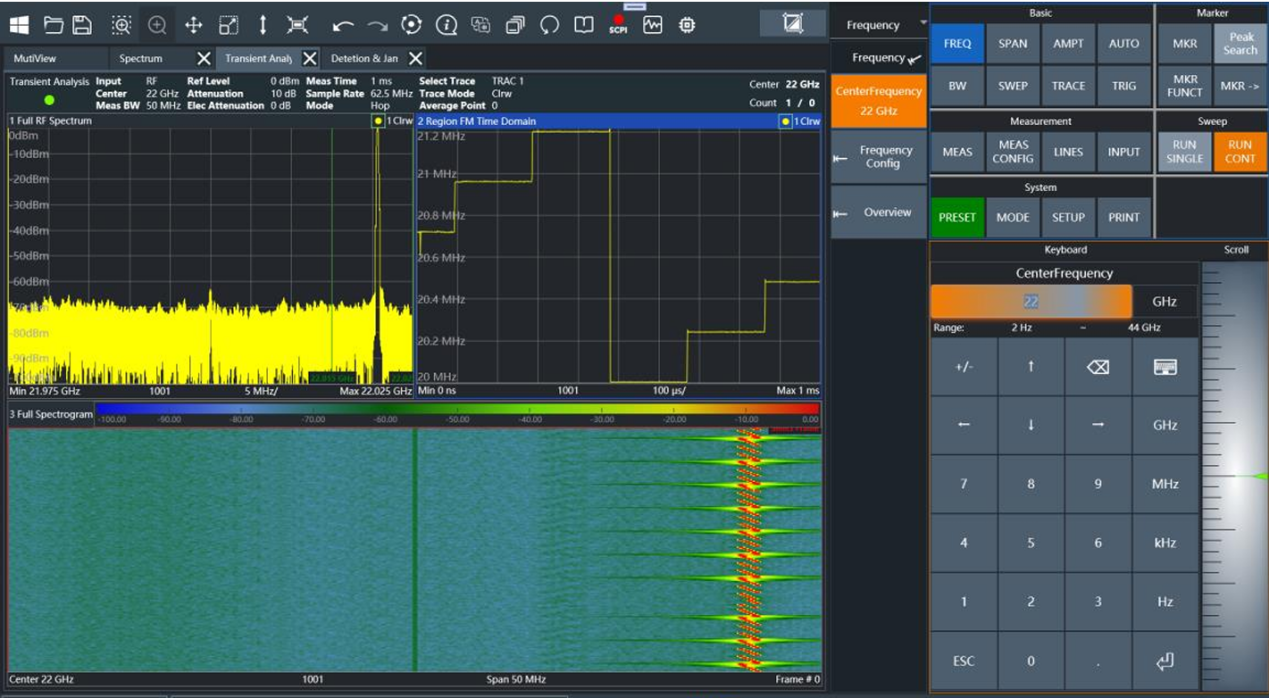Viewport: 1269px width, 698px height.
Task: Click the LINES button
Action: click(x=1068, y=152)
